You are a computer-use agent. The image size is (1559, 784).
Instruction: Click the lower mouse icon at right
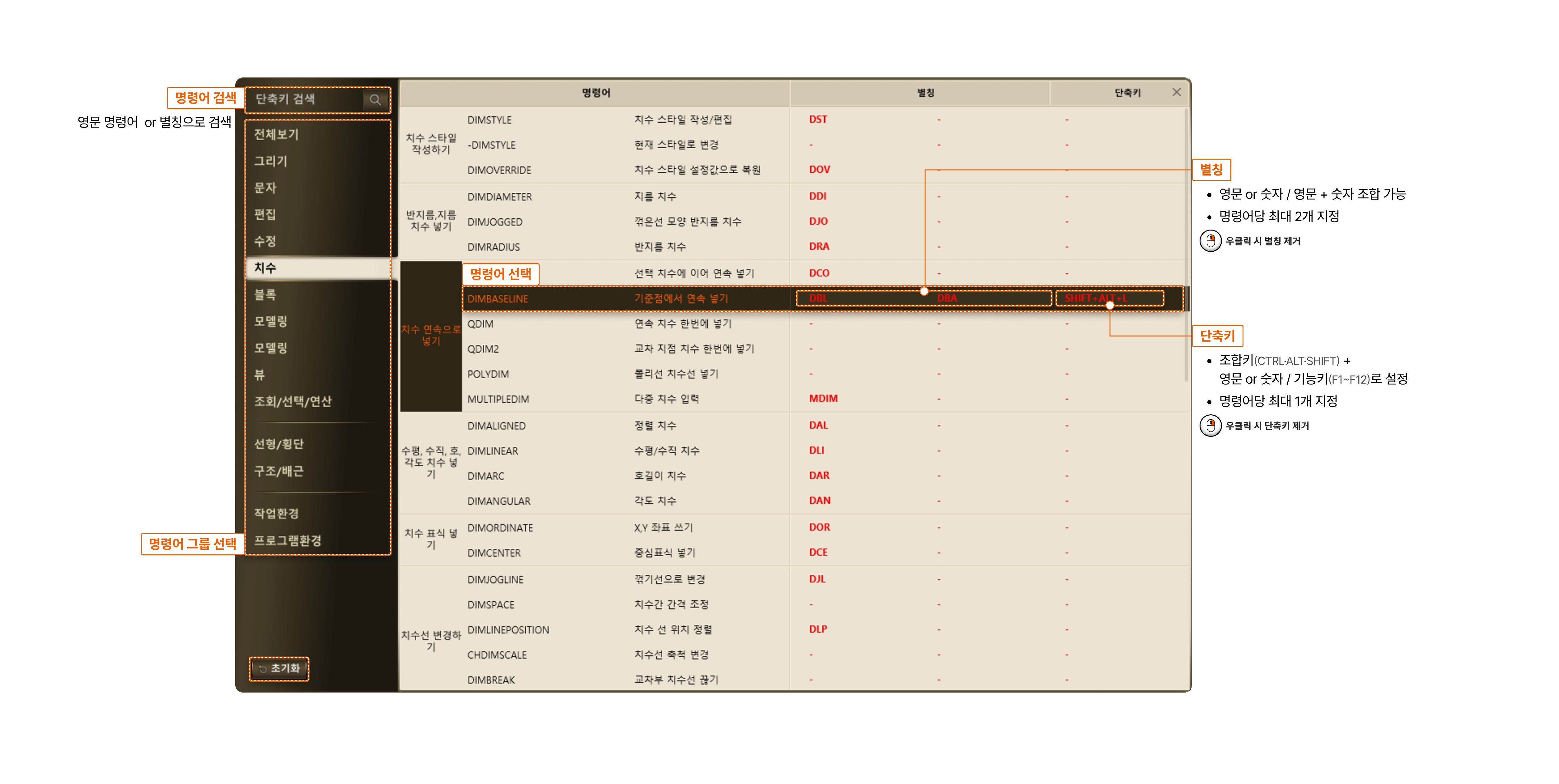tap(1210, 425)
